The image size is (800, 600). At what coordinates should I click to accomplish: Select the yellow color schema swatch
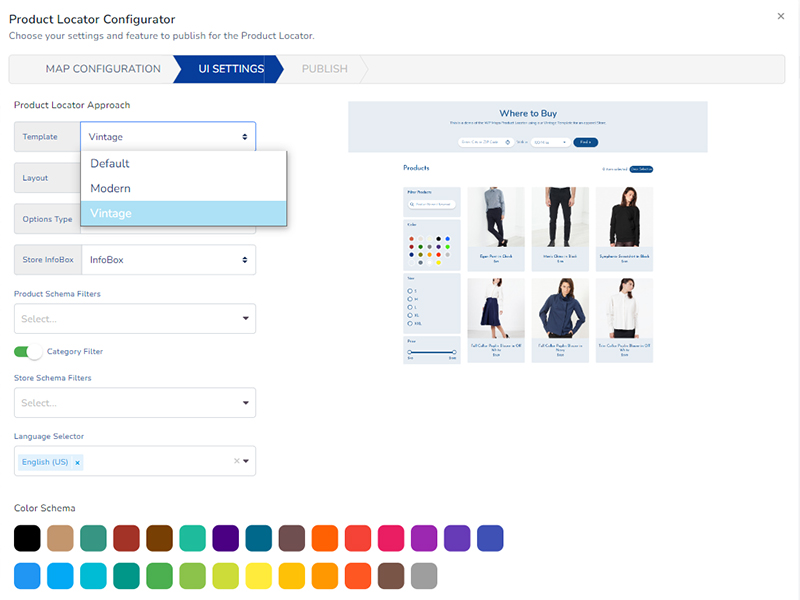click(x=259, y=576)
